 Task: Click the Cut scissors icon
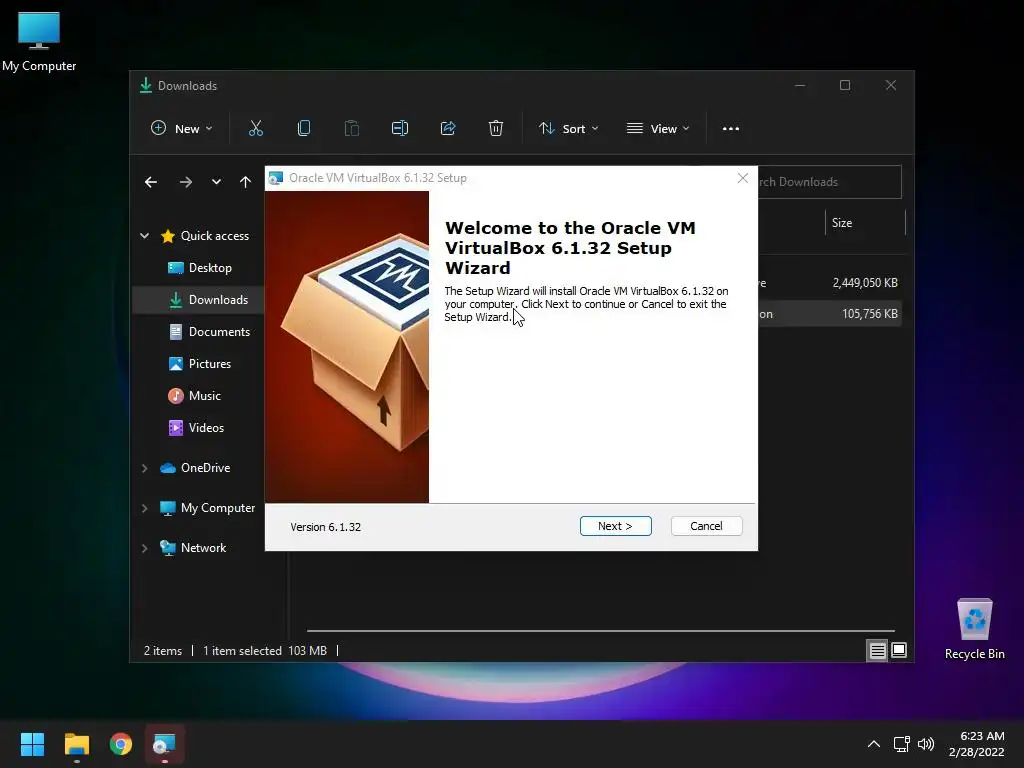tap(256, 129)
